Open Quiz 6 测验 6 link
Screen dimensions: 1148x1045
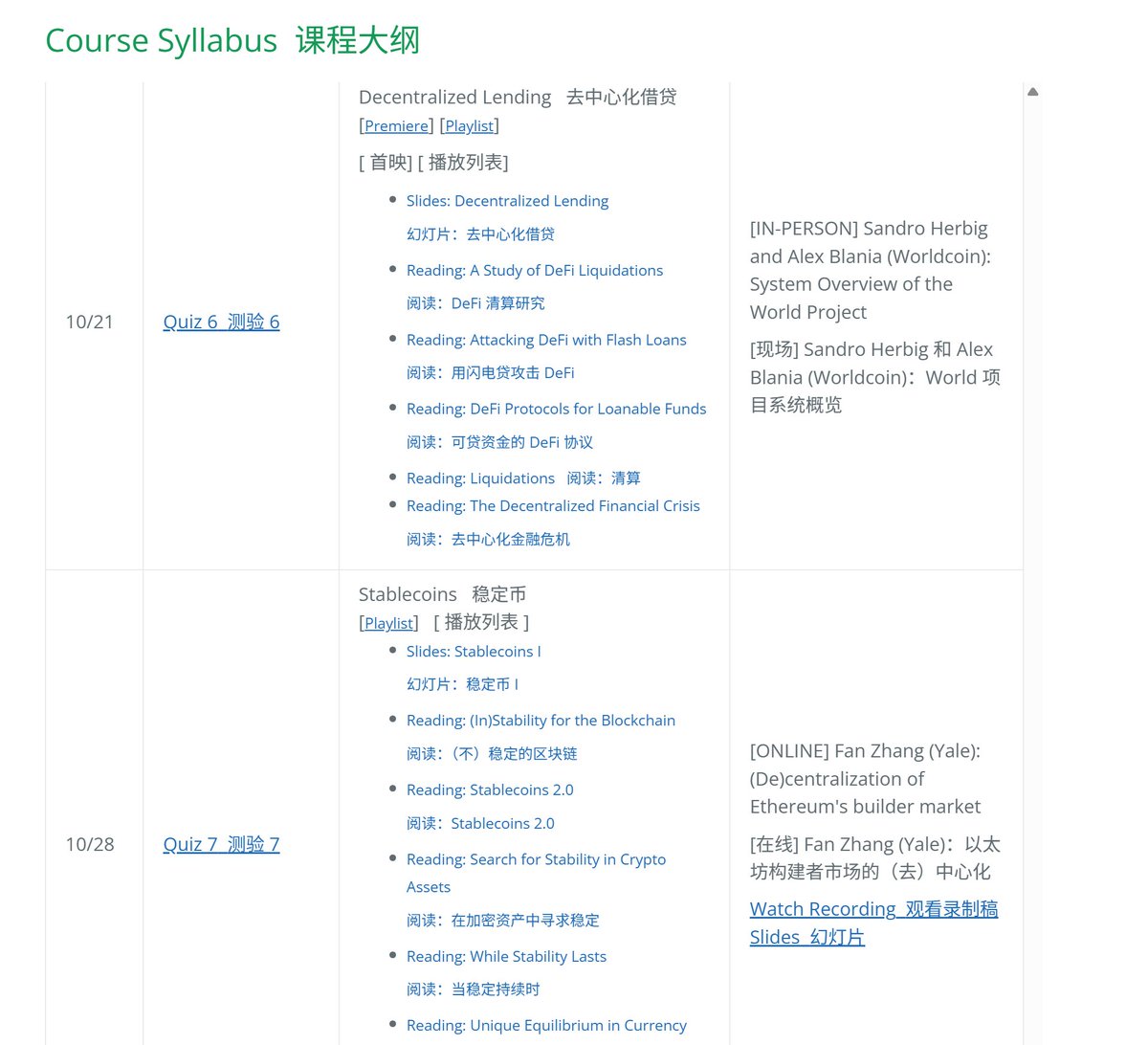[221, 322]
